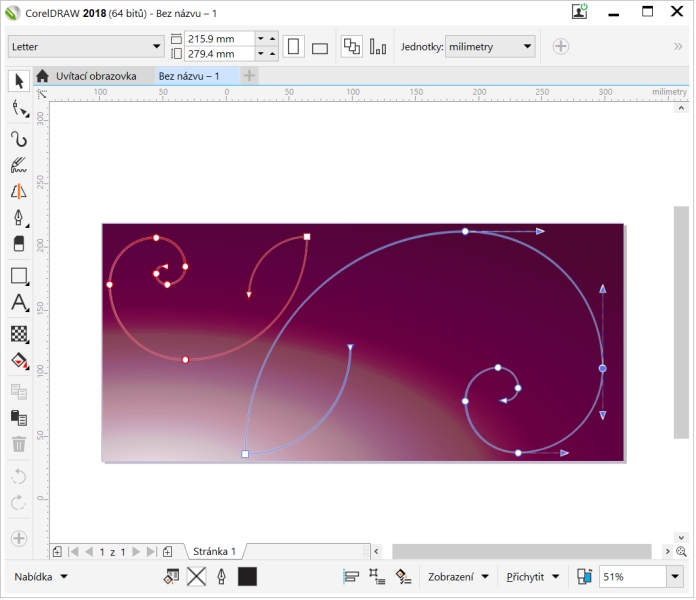Select the Eraser tool
Viewport: 696px width, 600px height.
point(18,244)
